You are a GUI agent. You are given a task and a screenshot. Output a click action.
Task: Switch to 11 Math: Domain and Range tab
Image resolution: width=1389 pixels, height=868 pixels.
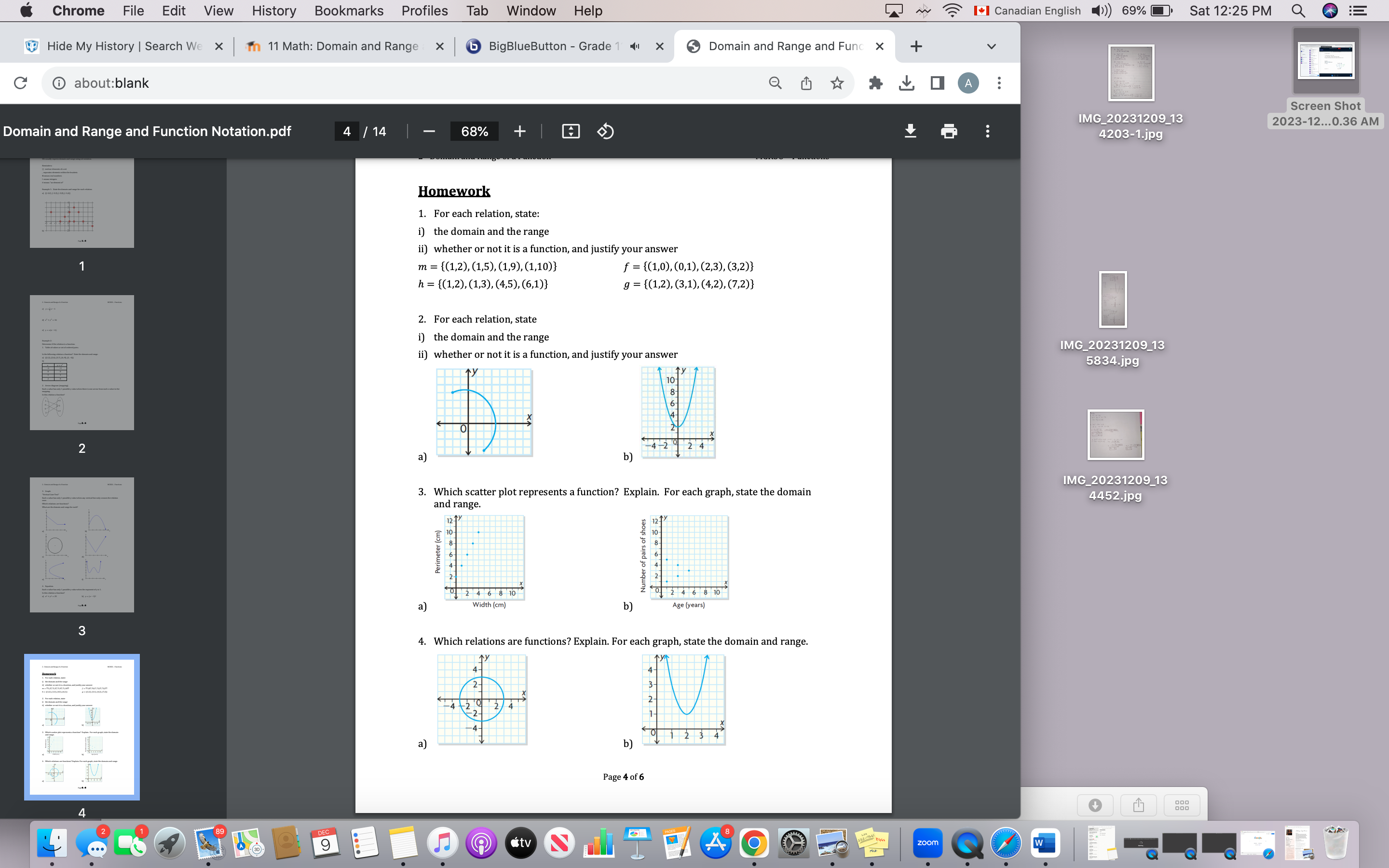click(x=342, y=46)
